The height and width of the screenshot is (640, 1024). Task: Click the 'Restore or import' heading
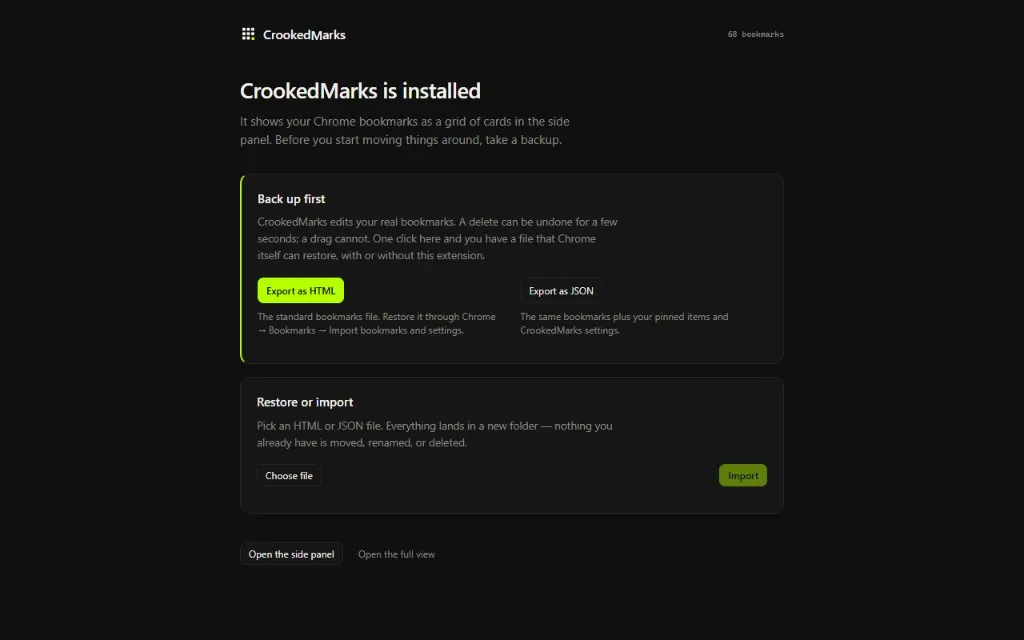point(305,402)
